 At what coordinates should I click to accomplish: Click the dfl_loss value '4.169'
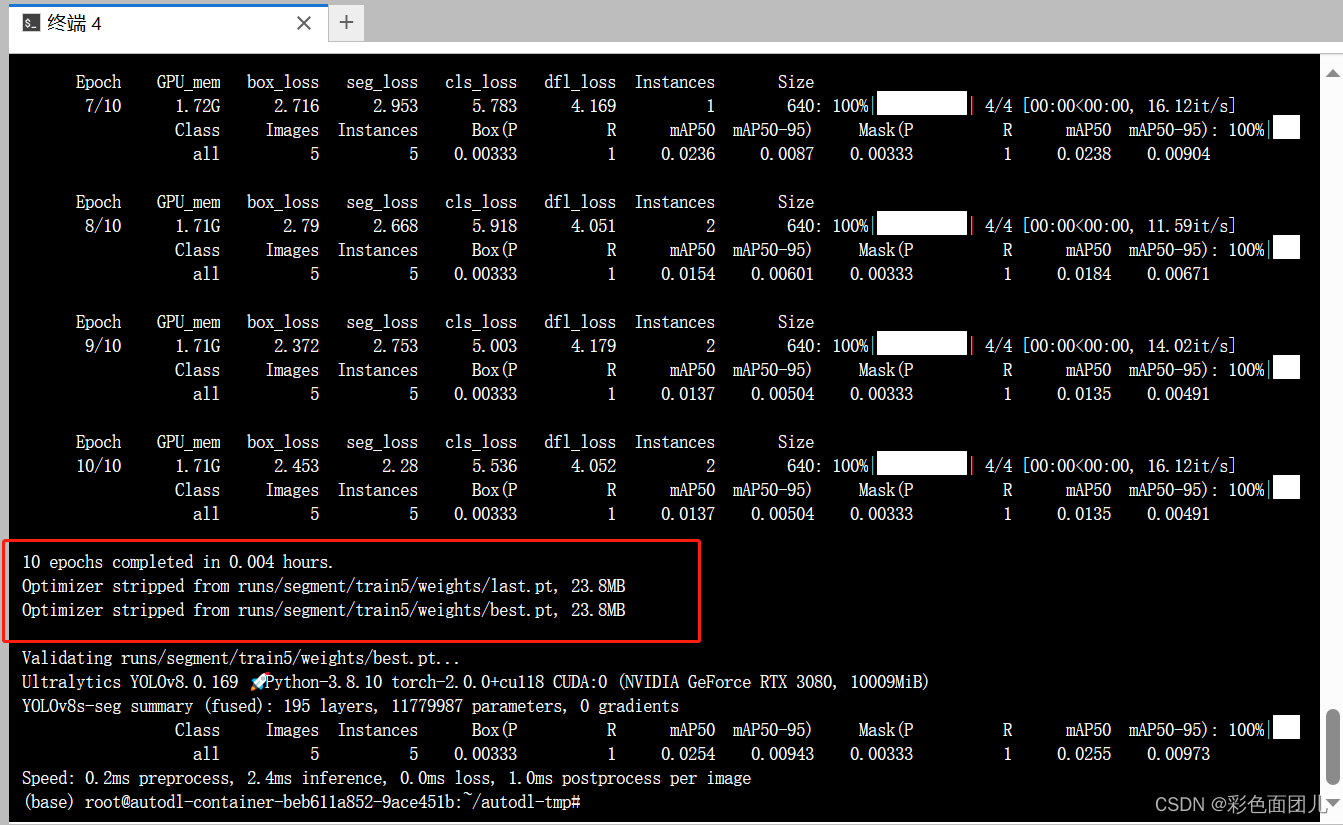tap(594, 106)
